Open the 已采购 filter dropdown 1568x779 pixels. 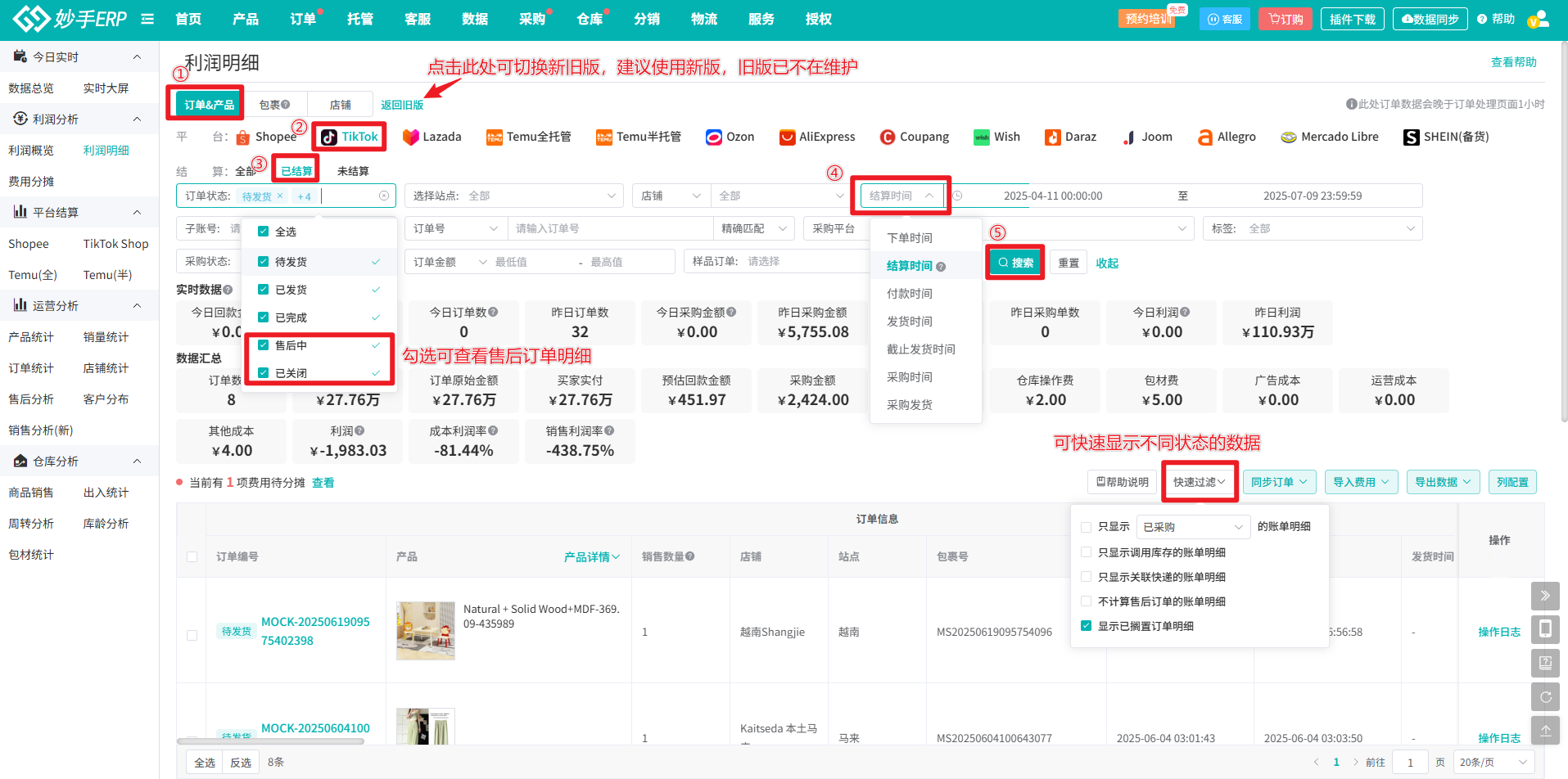click(x=1194, y=527)
